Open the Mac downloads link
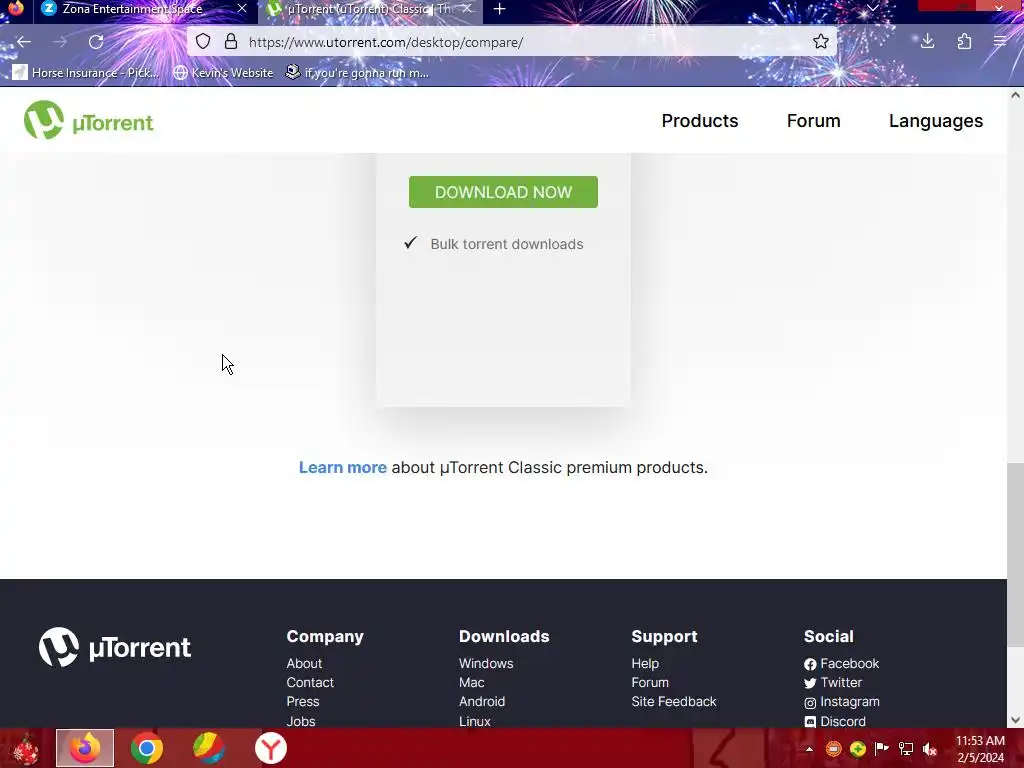The image size is (1024, 768). point(472,682)
